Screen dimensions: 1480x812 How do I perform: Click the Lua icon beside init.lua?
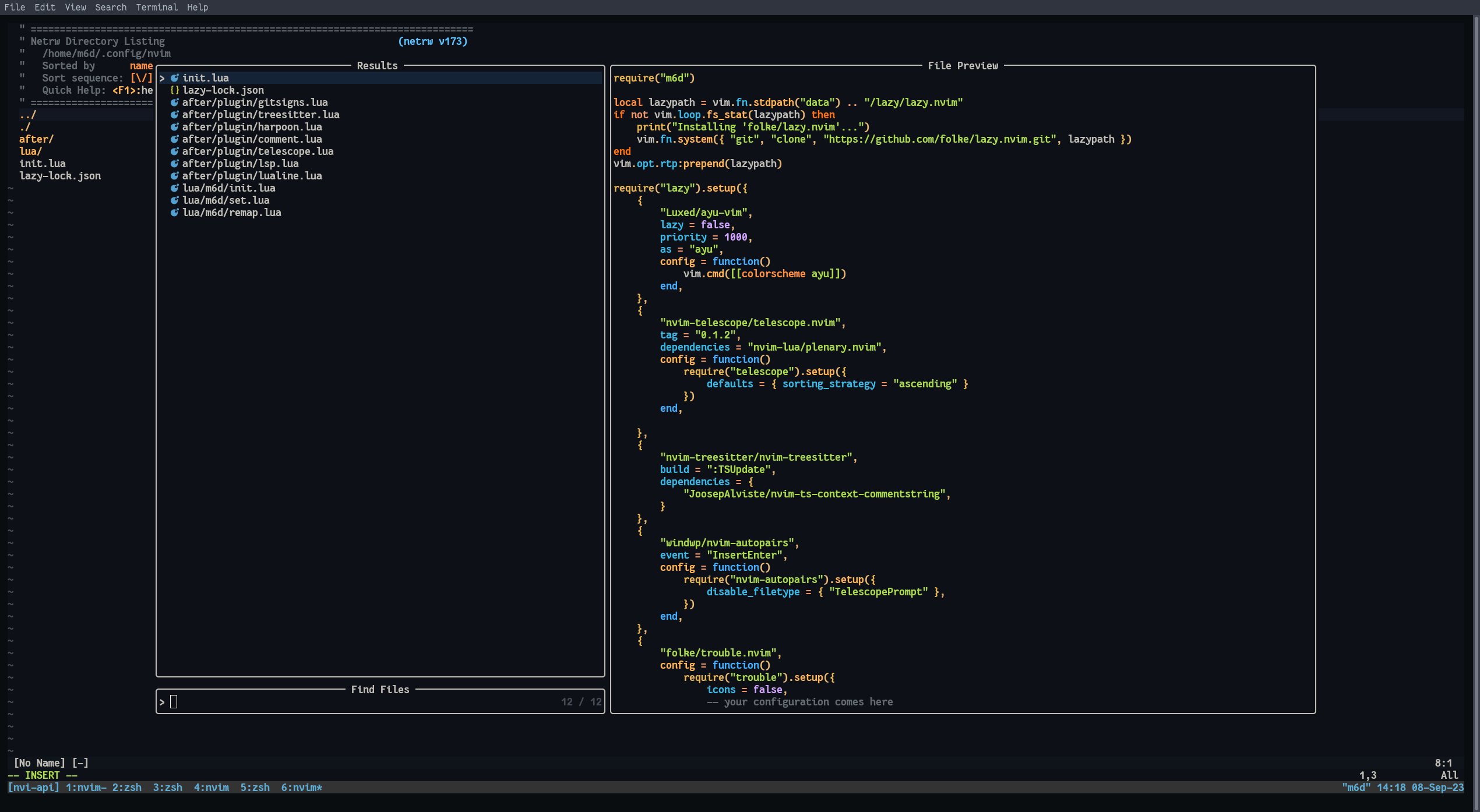(x=175, y=77)
